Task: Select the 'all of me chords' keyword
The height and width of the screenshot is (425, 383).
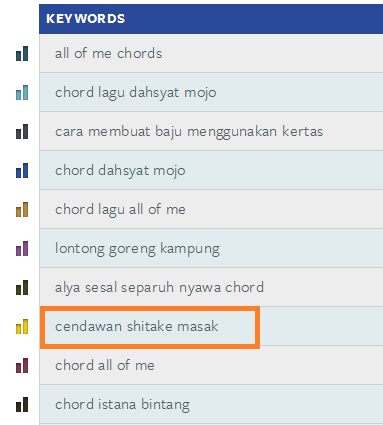Action: pos(108,53)
